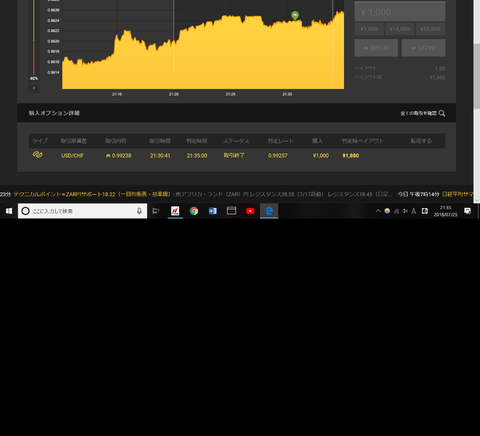480x436 pixels.
Task: Click the HIGH option button
Action: point(376,48)
